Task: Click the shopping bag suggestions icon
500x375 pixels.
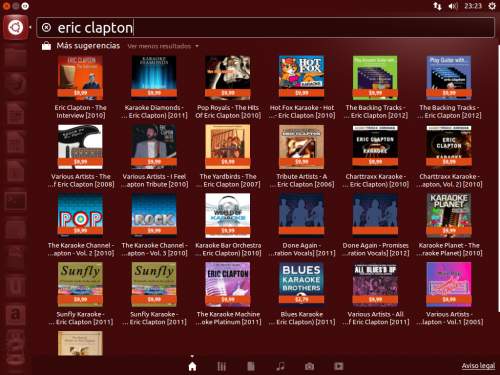Action: click(46, 46)
